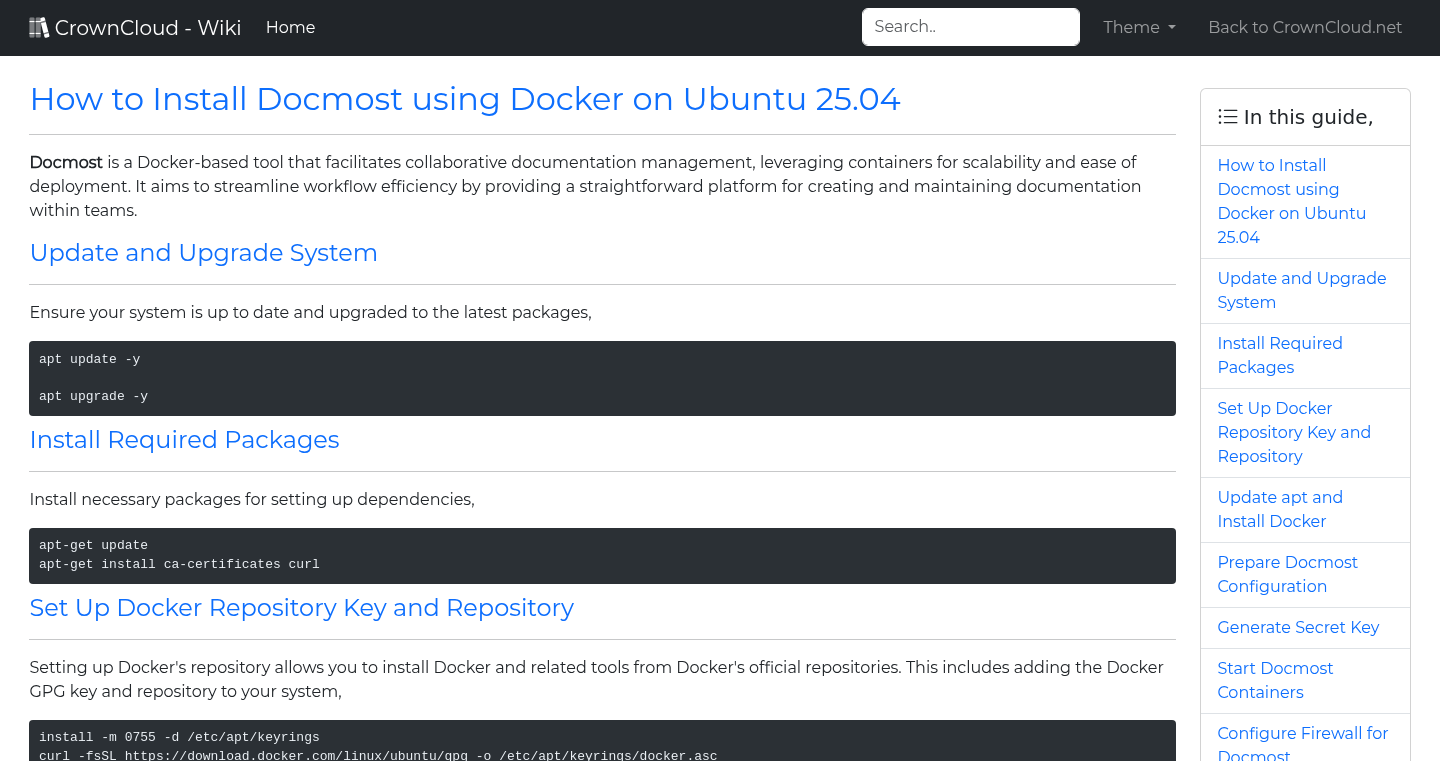Viewport: 1440px width, 761px height.
Task: Click the apt update code block
Action: 602,378
